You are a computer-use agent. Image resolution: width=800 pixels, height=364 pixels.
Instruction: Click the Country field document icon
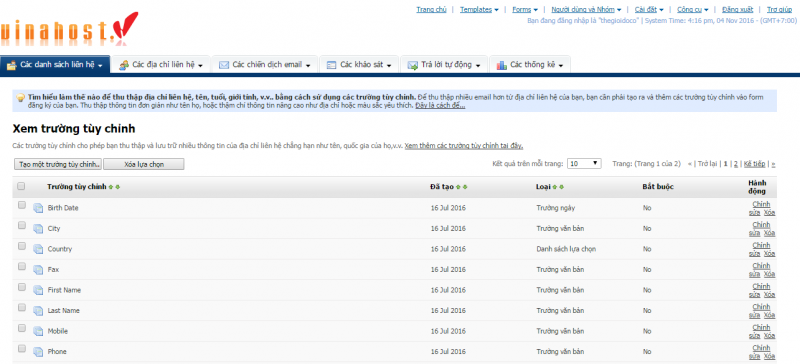(x=38, y=249)
